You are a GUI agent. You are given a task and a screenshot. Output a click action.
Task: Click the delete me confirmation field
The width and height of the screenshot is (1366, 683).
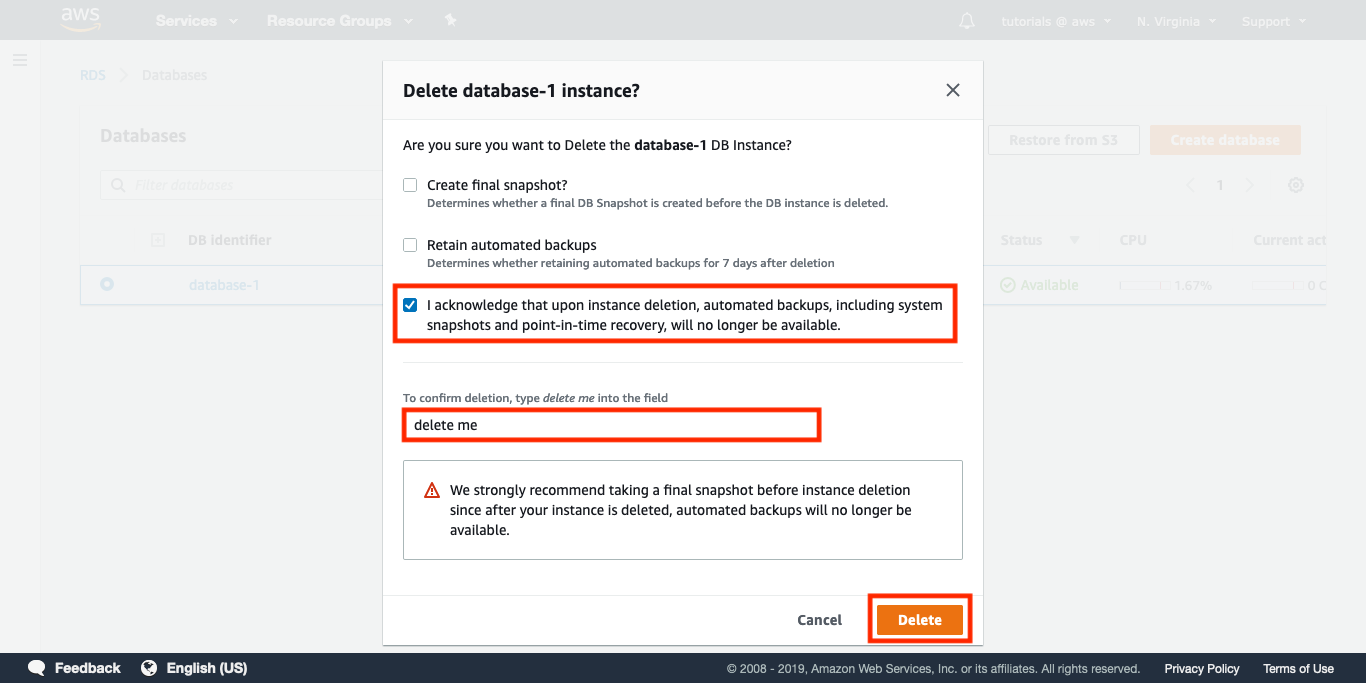pyautogui.click(x=611, y=425)
